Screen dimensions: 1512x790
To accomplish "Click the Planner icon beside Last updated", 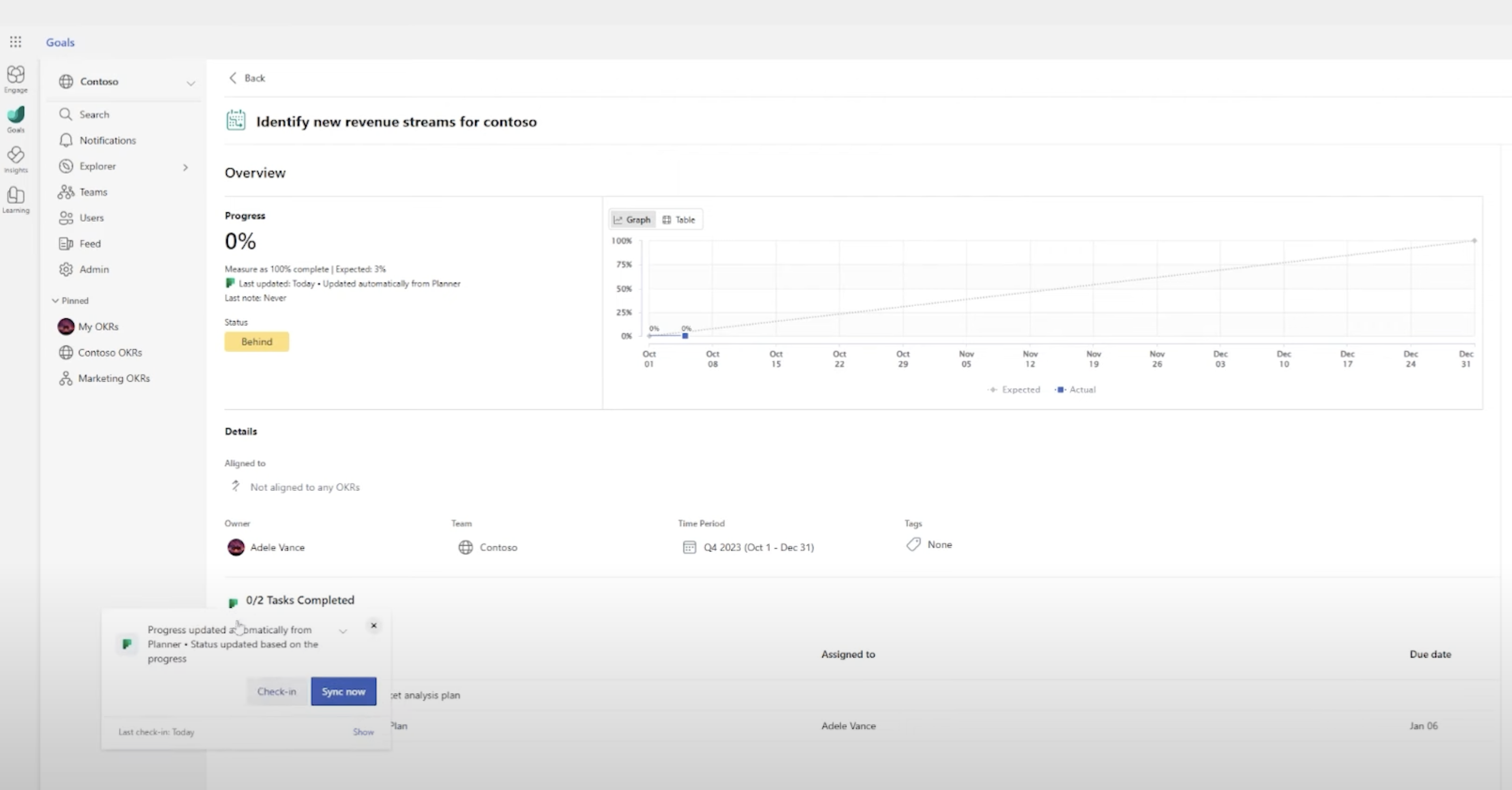I will 230,283.
